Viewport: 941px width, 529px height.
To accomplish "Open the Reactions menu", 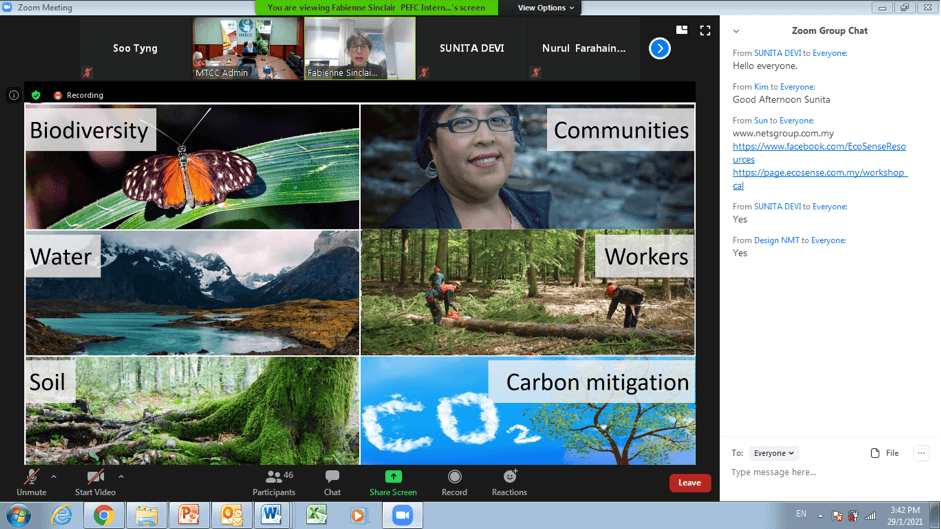I will (509, 482).
